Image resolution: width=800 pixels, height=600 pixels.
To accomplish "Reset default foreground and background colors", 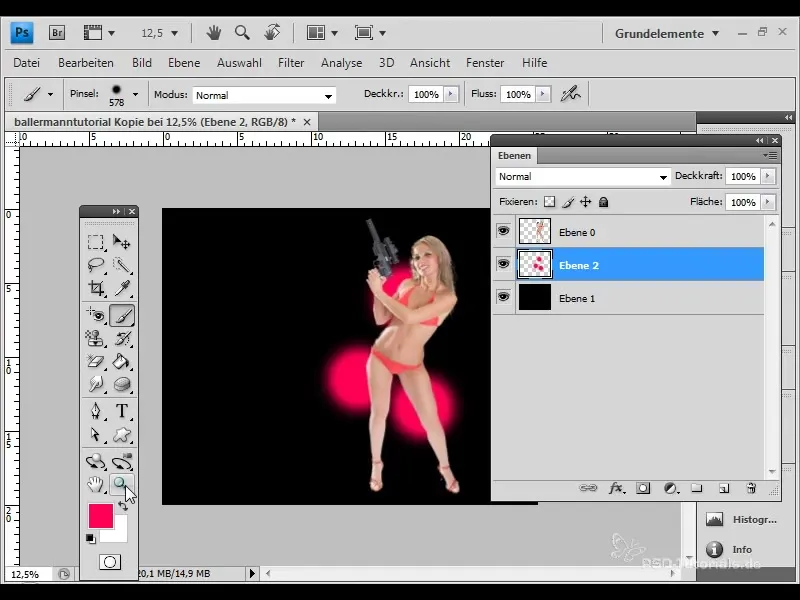I will pos(91,539).
